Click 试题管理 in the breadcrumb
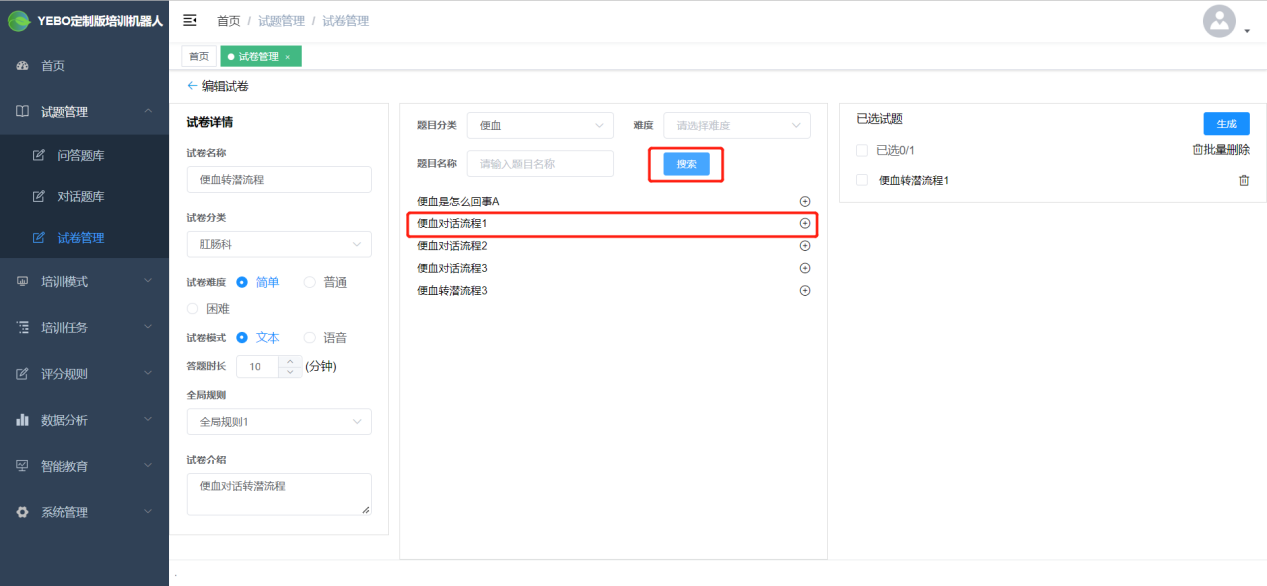The height and width of the screenshot is (586, 1267). click(283, 21)
